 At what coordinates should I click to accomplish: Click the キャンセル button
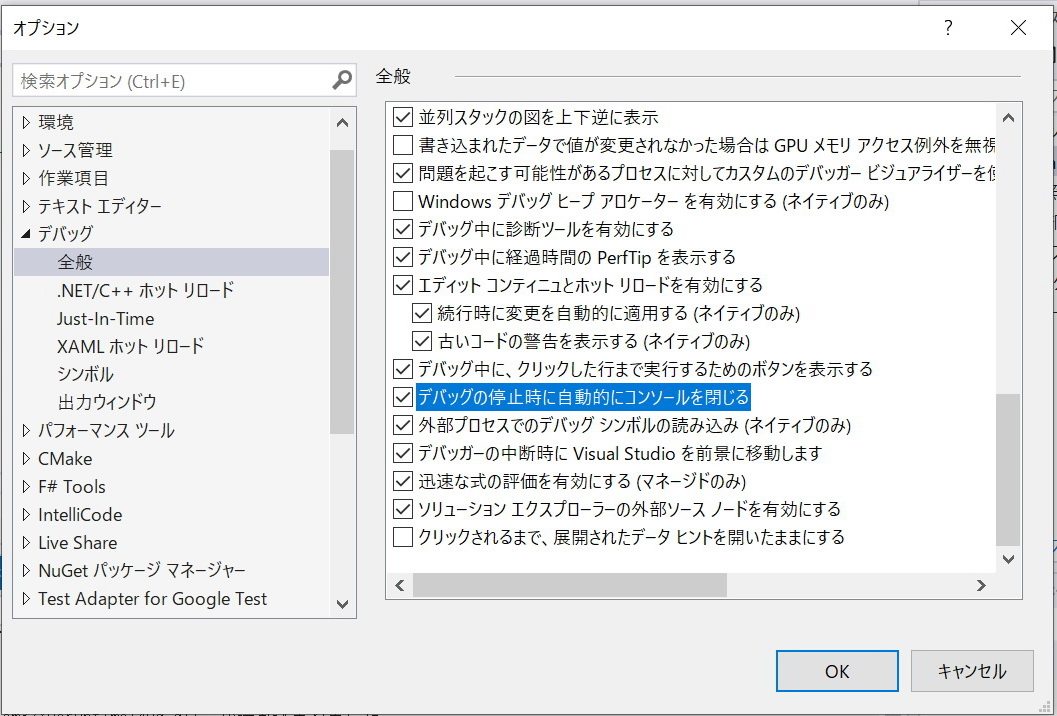click(x=972, y=671)
